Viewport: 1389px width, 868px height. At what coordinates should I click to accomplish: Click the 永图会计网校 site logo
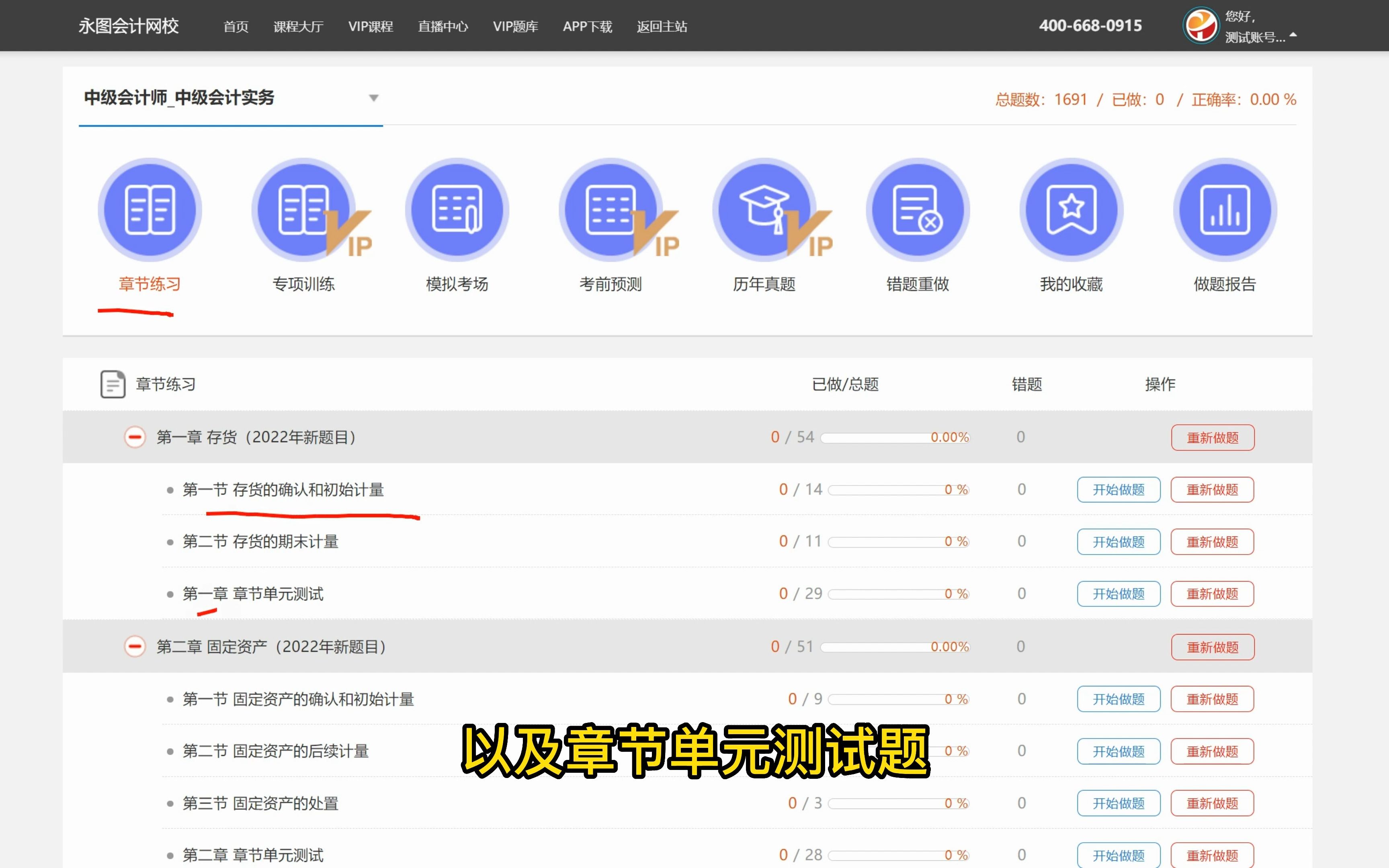tap(129, 25)
